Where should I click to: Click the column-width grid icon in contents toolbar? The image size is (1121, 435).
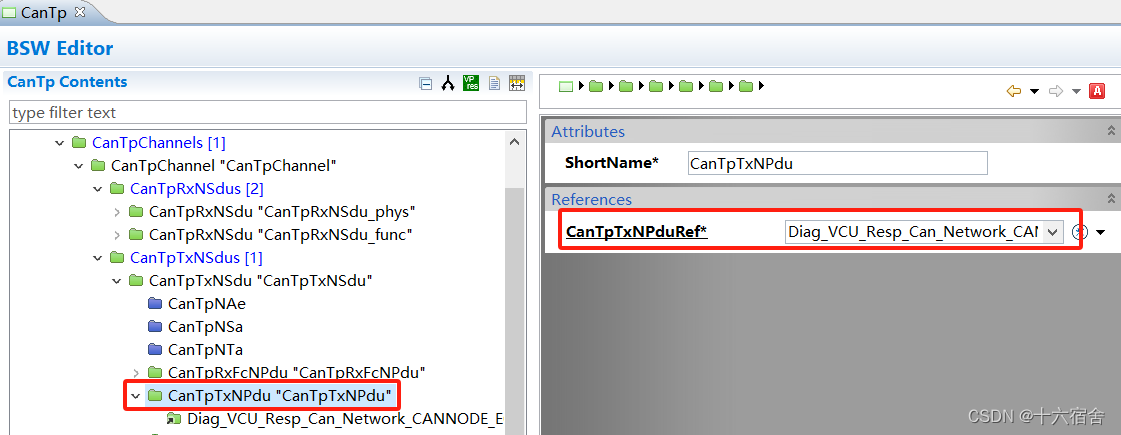pyautogui.click(x=516, y=83)
